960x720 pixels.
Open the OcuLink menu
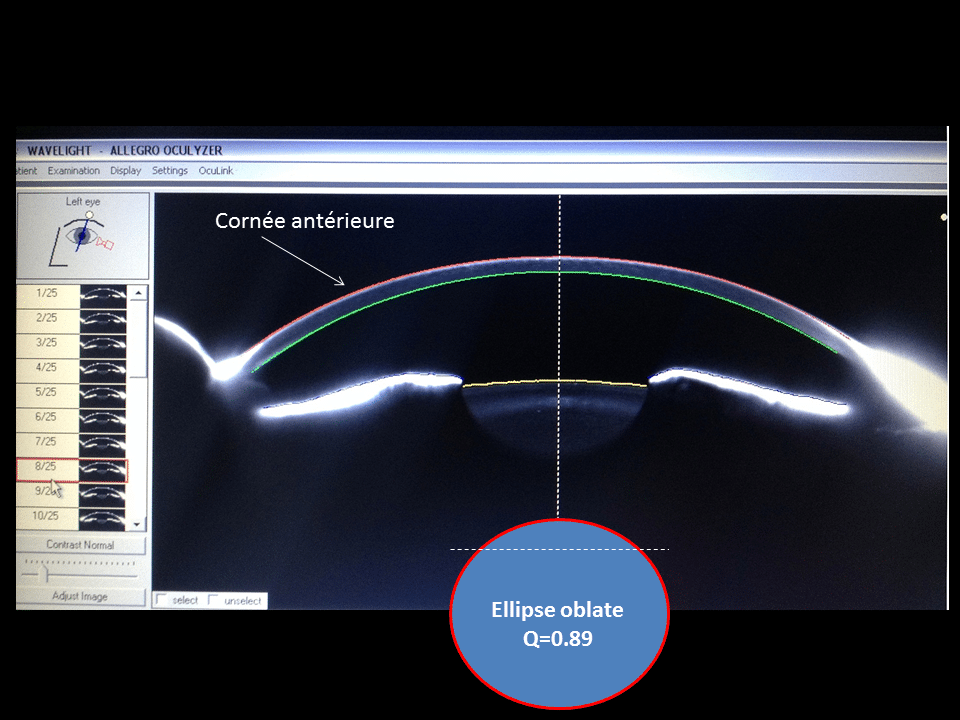click(x=216, y=171)
